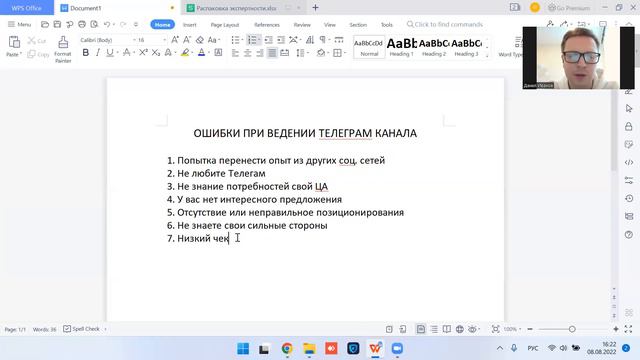Click the Print icon in quick toolbar
This screenshot has width=640, height=360.
82,24
